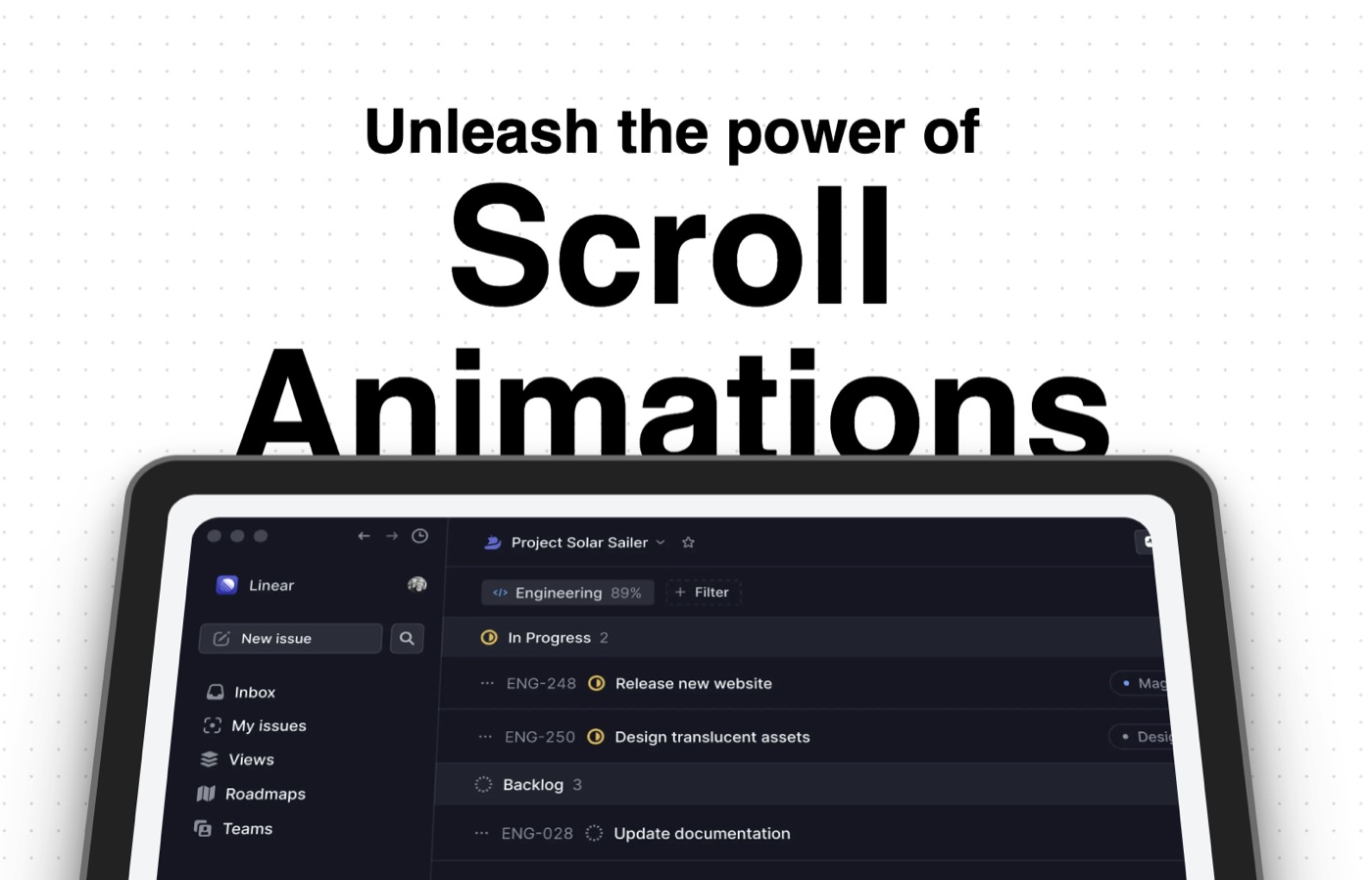
Task: Open the user avatar menu
Action: [416, 584]
